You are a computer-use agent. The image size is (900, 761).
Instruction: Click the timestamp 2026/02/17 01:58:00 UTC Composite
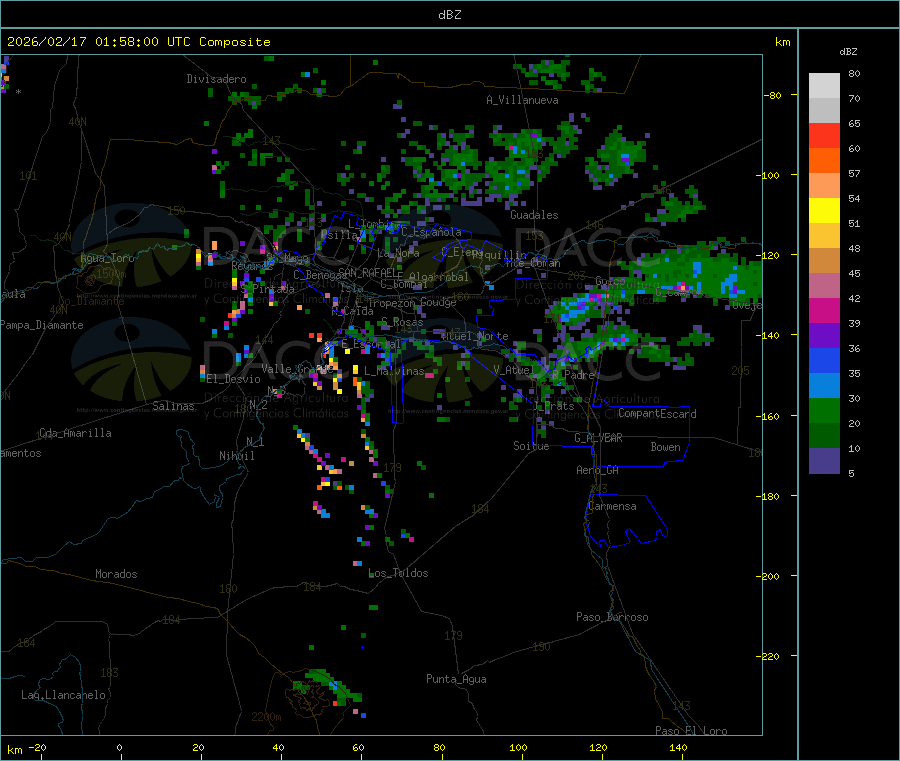138,42
